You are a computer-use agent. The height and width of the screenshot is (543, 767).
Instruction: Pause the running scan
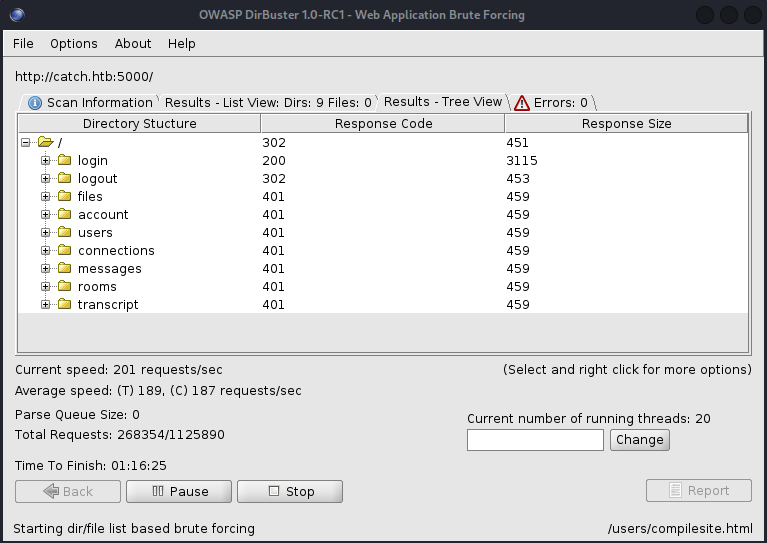tap(179, 491)
